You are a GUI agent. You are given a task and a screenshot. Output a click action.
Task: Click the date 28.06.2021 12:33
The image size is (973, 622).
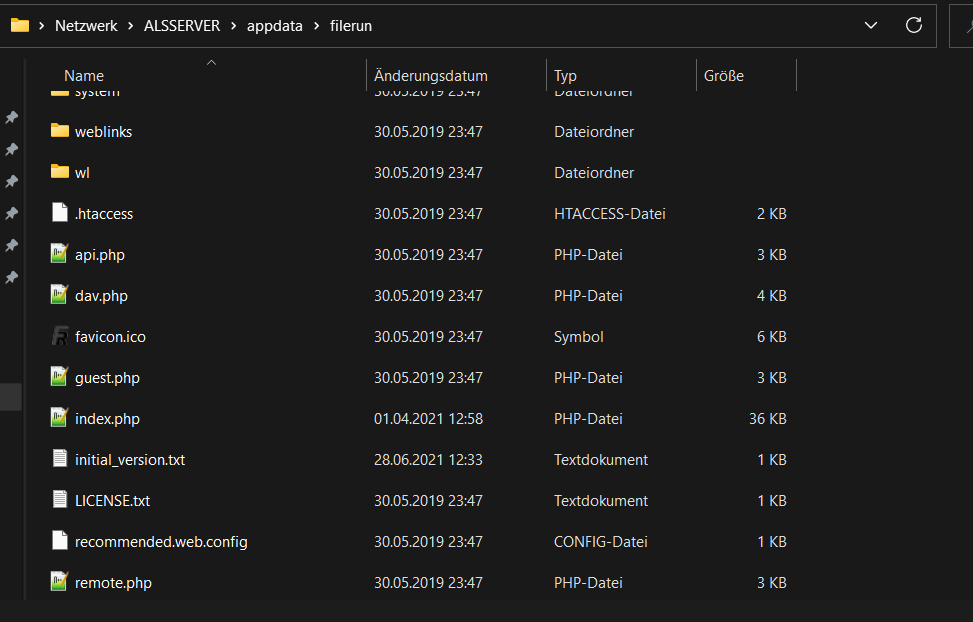[428, 459]
